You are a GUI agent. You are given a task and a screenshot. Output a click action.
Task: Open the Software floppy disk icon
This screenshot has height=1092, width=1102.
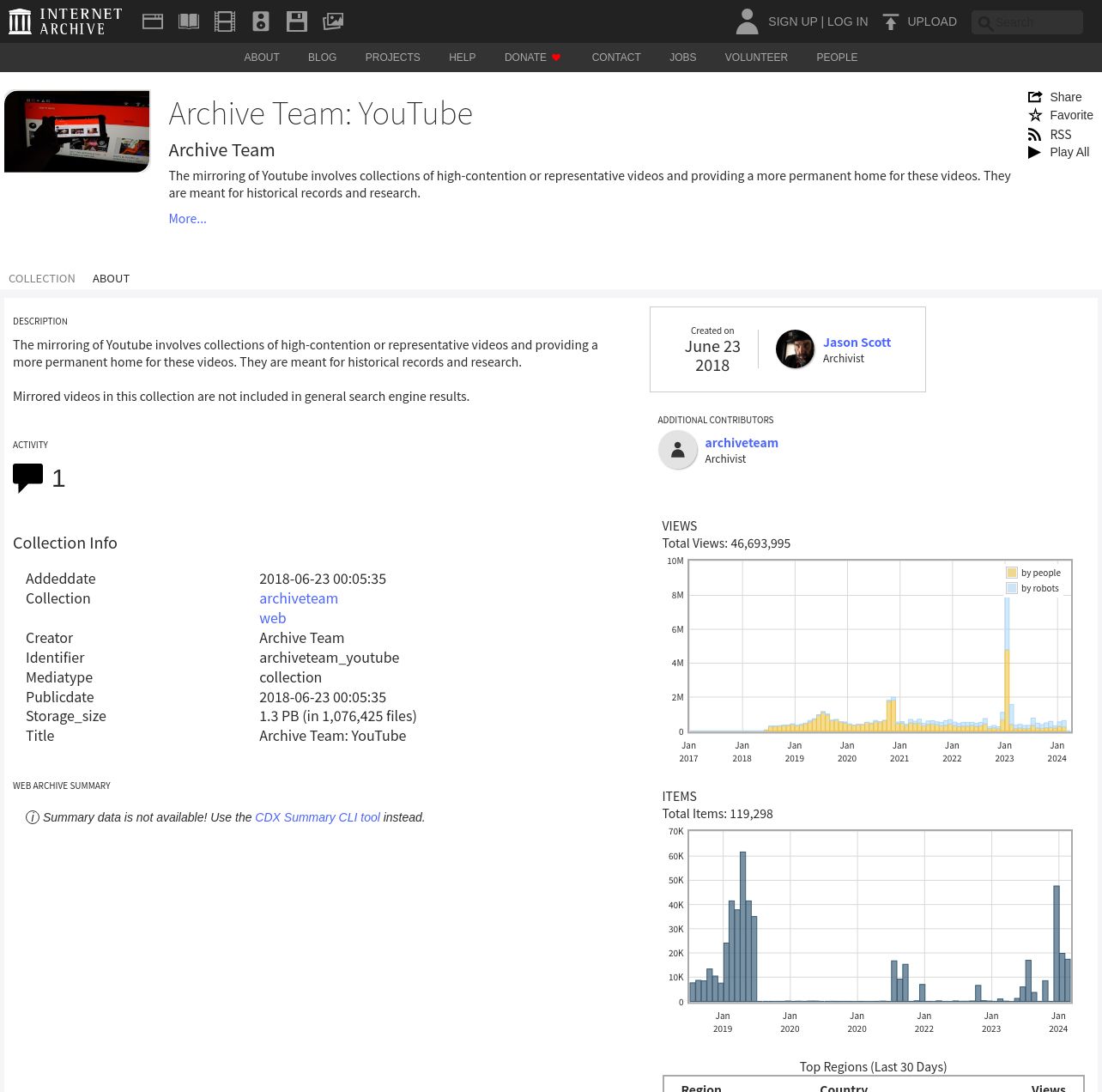pyautogui.click(x=297, y=21)
